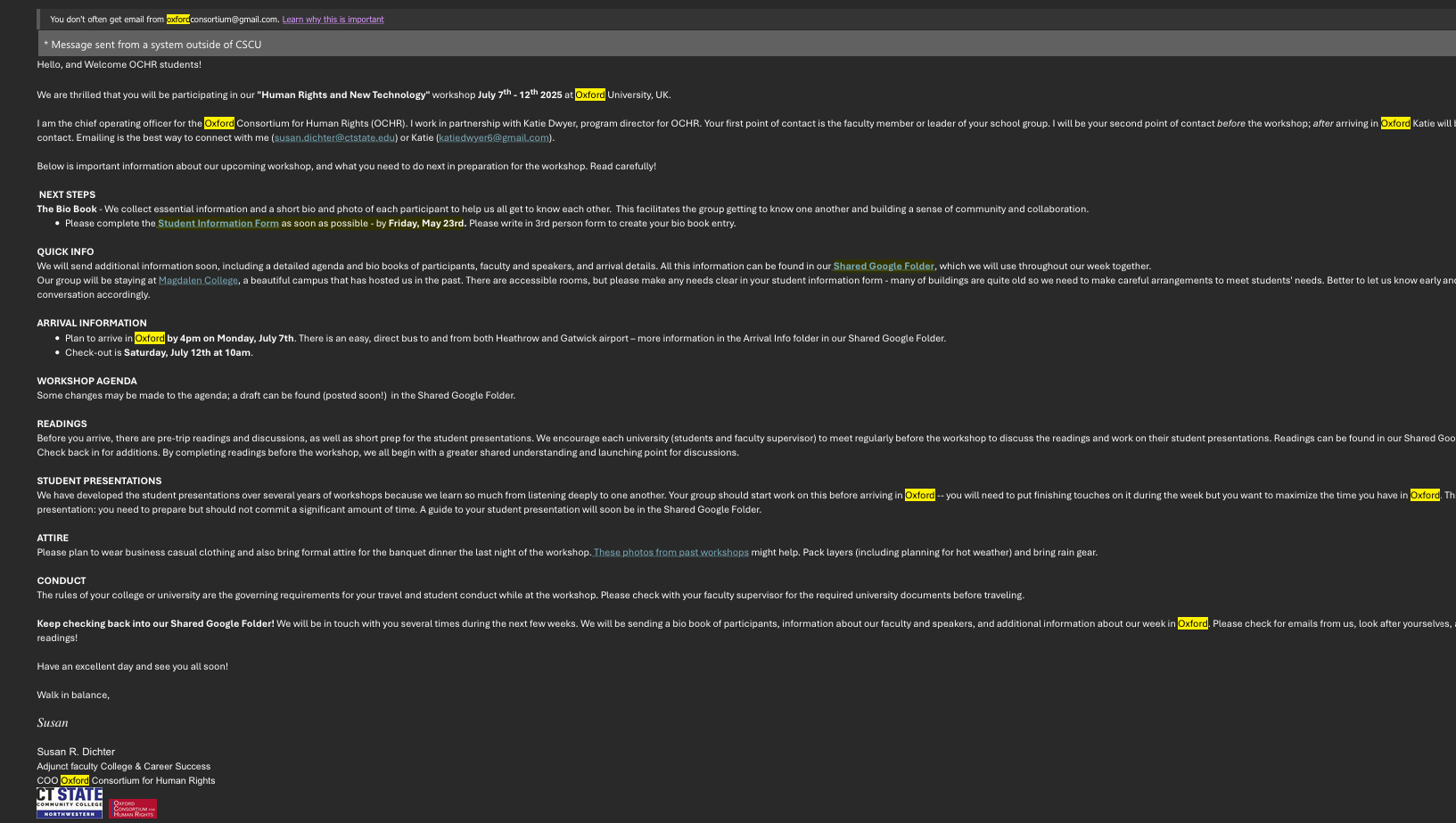This screenshot has width=1456, height=823.
Task: Click the bold 'Friday, May 23rd.' deadline text
Action: click(x=427, y=224)
